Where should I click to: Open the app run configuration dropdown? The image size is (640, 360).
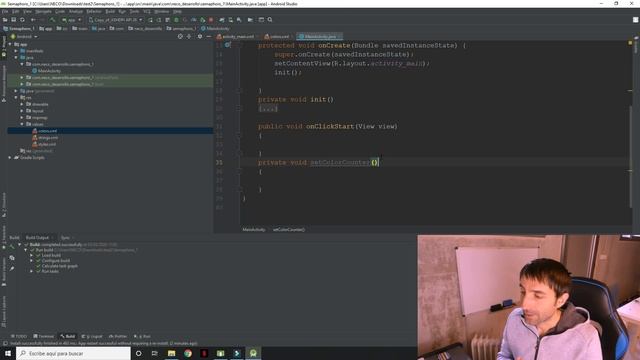(71, 20)
